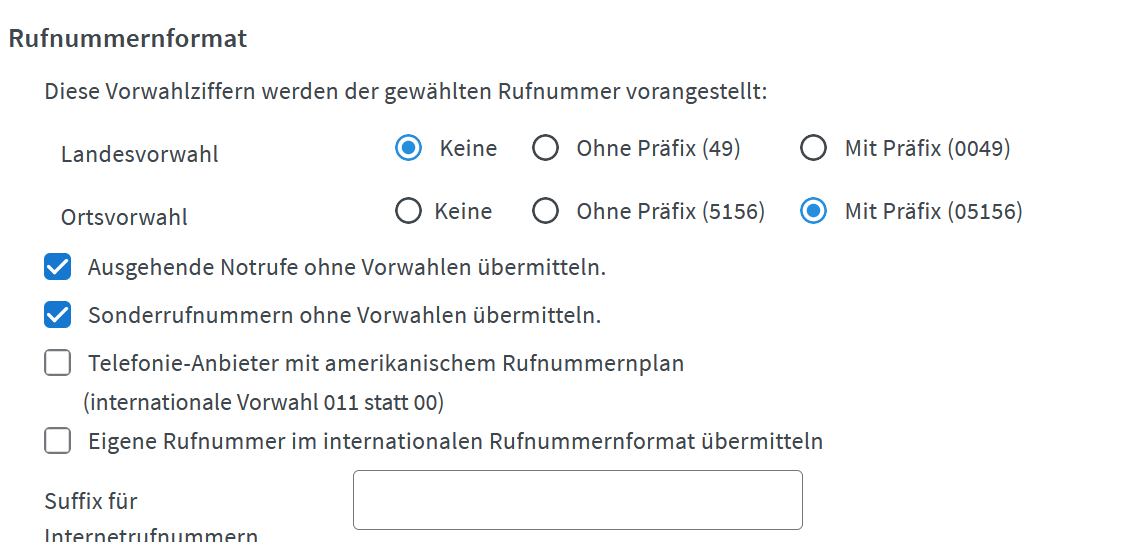Click the 'Telefonie-Anbieter mit amerikanischem Rufnummernplan' label text
The height and width of the screenshot is (542, 1131).
(x=386, y=363)
